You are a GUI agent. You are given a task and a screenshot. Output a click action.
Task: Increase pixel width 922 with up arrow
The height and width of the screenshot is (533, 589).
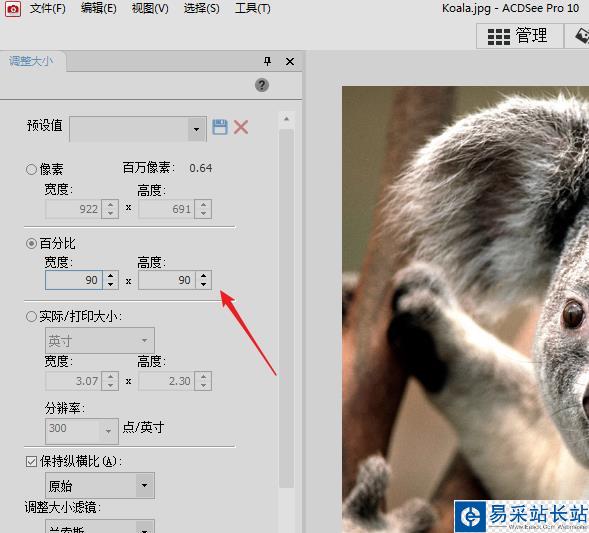point(110,204)
